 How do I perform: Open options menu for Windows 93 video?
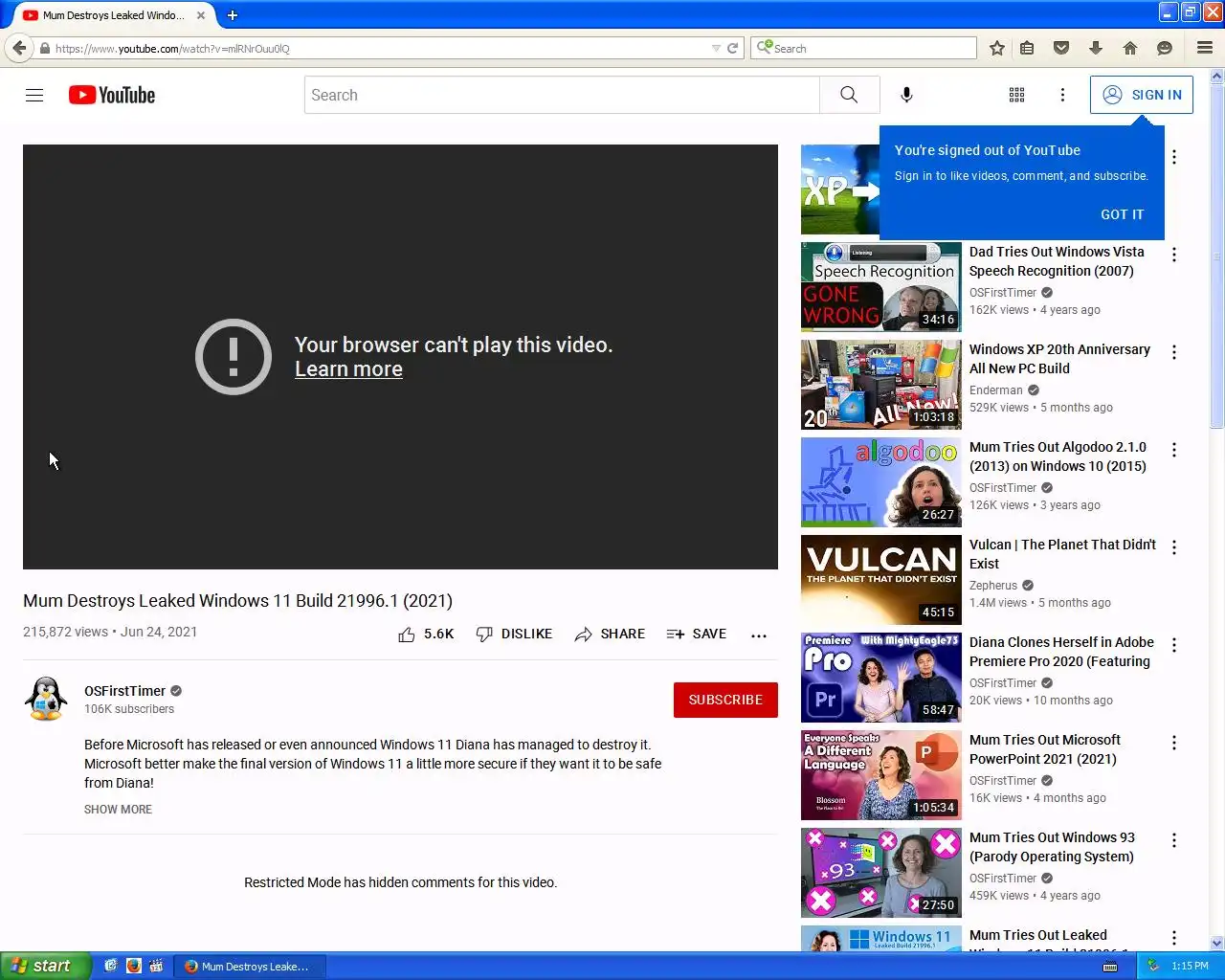1174,840
